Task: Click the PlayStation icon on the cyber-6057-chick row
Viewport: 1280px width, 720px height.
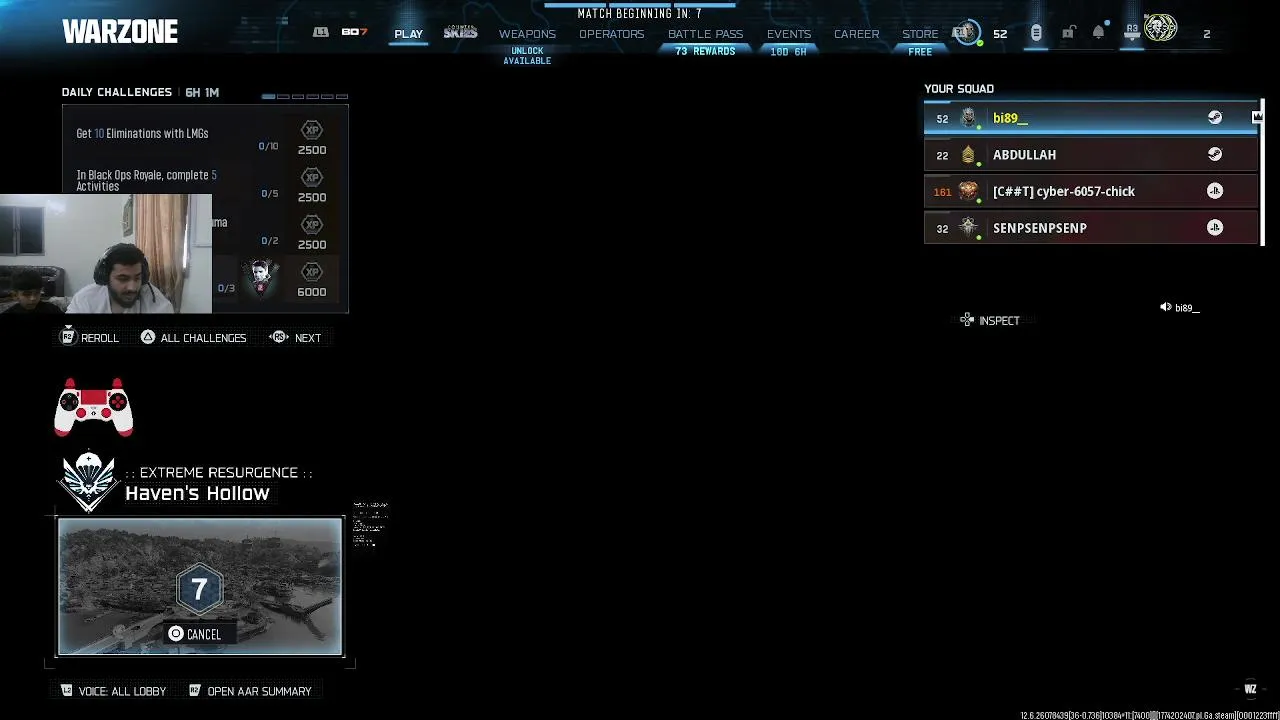Action: tap(1215, 191)
